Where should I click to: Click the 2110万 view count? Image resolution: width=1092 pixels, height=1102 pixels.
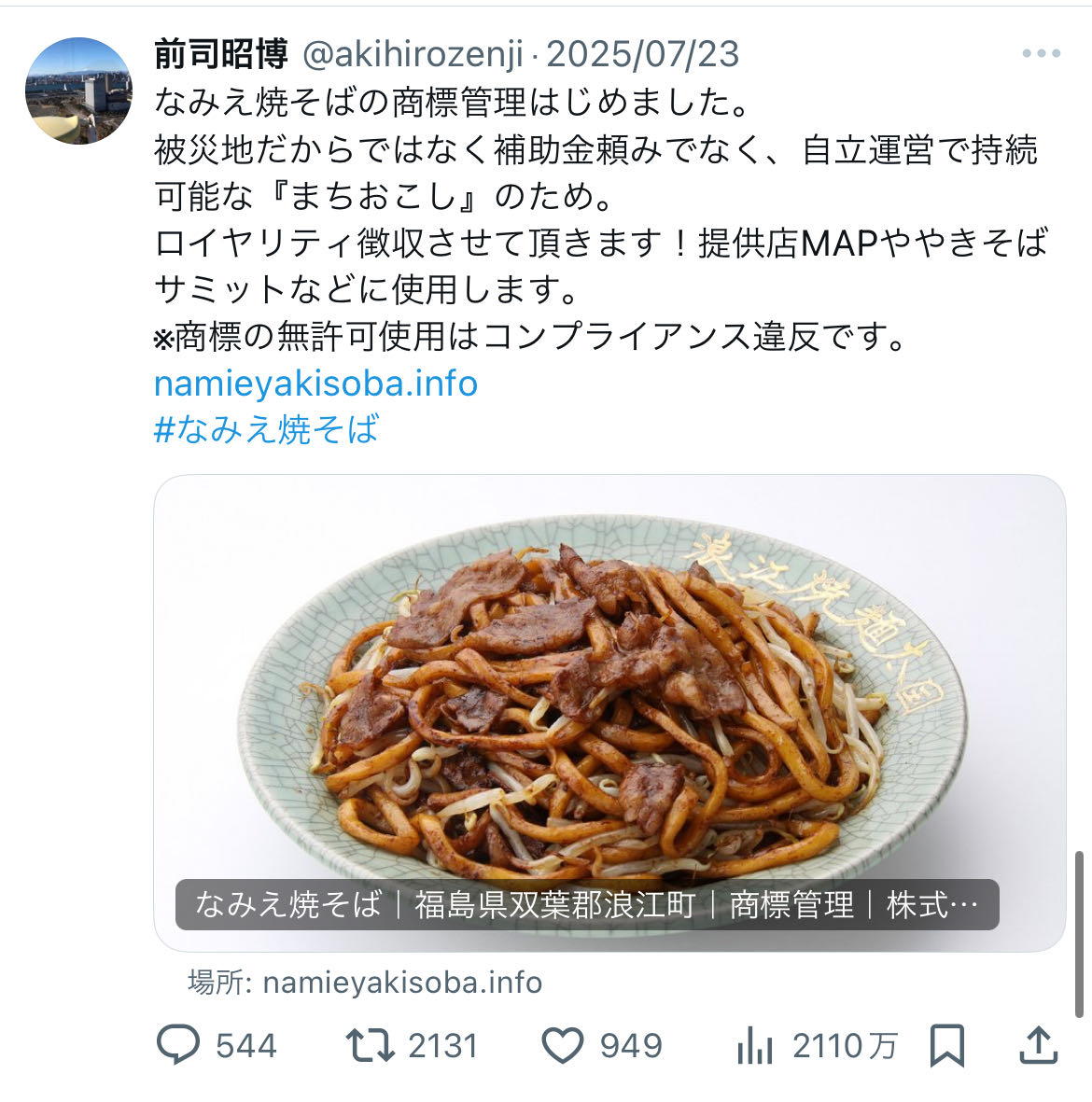click(x=846, y=1046)
